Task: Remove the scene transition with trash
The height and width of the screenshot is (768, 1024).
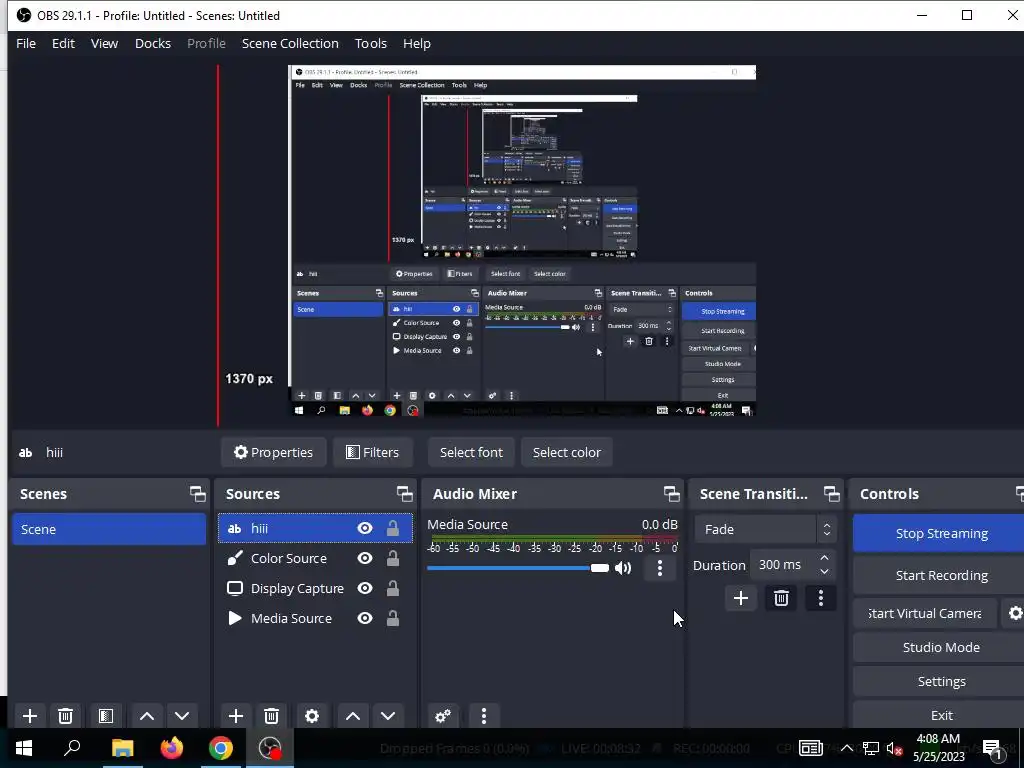Action: click(781, 598)
